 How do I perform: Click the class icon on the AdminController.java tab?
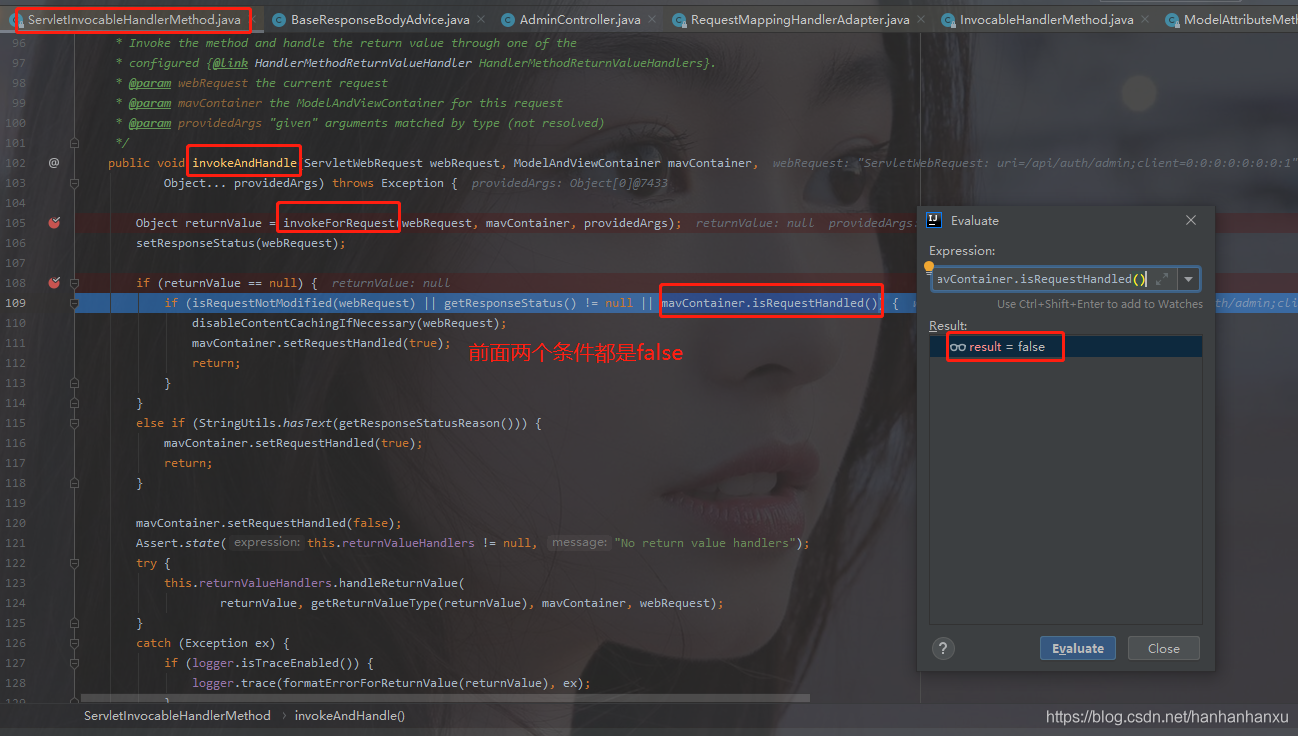click(509, 20)
